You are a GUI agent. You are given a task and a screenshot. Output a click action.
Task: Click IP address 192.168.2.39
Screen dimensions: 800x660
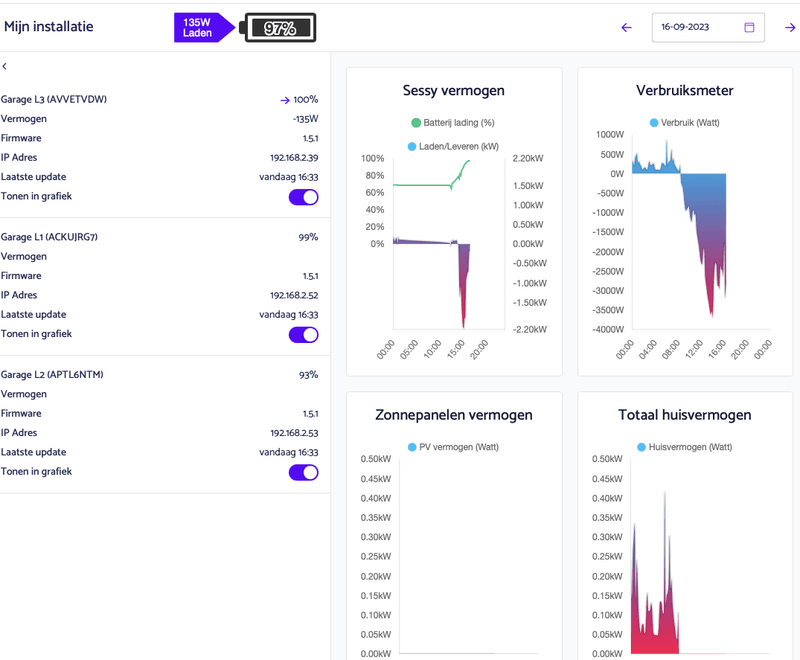(294, 158)
